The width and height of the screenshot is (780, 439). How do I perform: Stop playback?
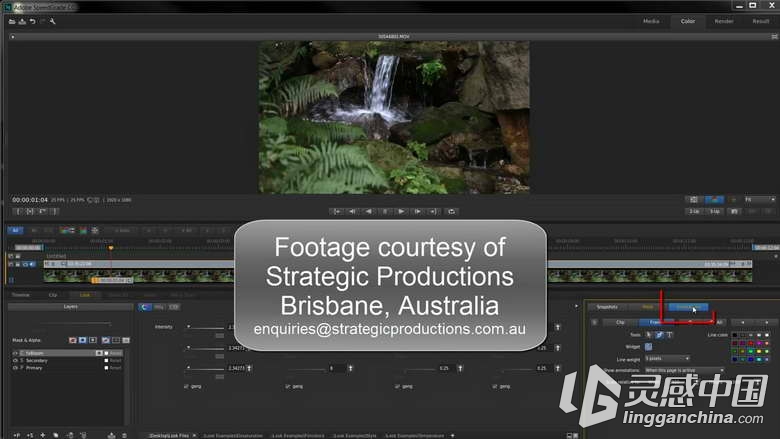pyautogui.click(x=385, y=211)
